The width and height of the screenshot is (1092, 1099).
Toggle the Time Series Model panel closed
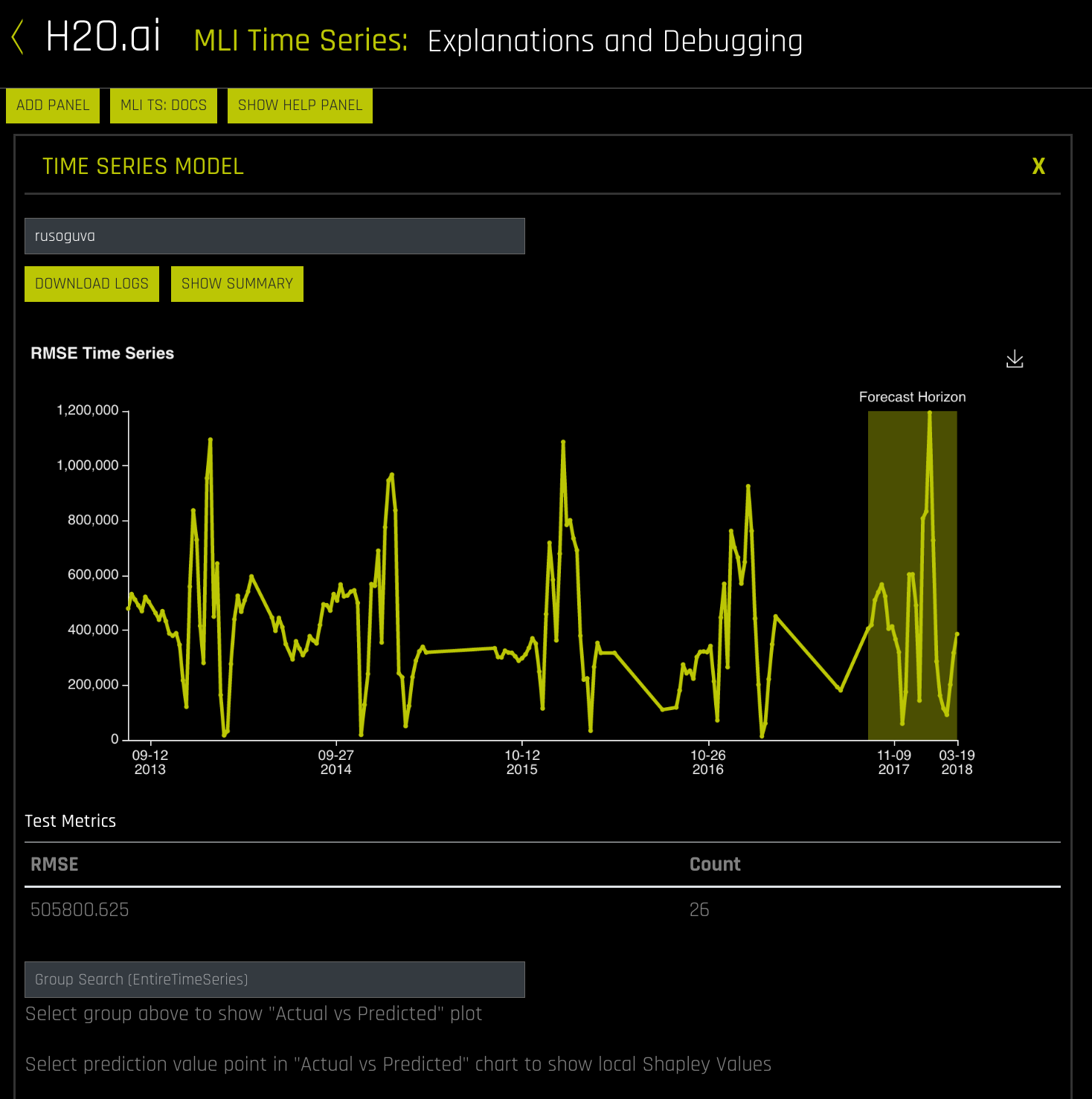pyautogui.click(x=1038, y=167)
